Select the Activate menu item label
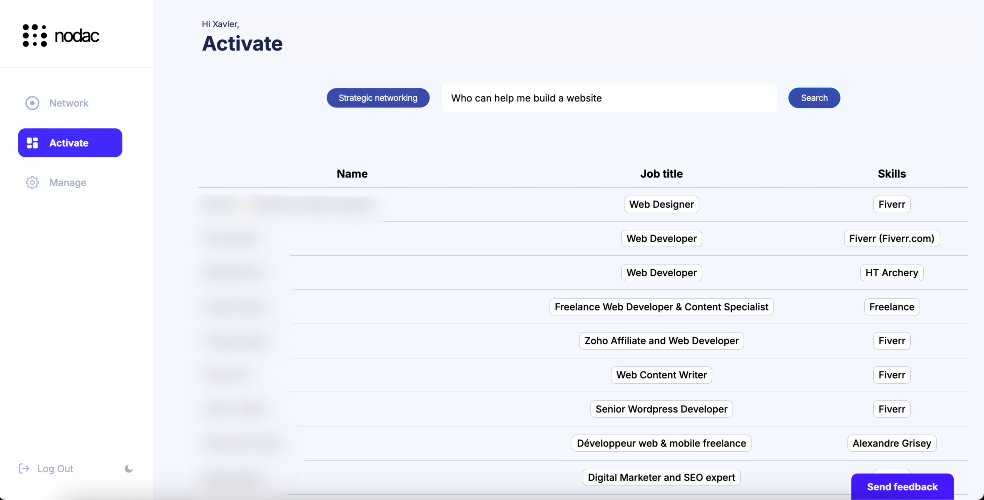 click(69, 143)
